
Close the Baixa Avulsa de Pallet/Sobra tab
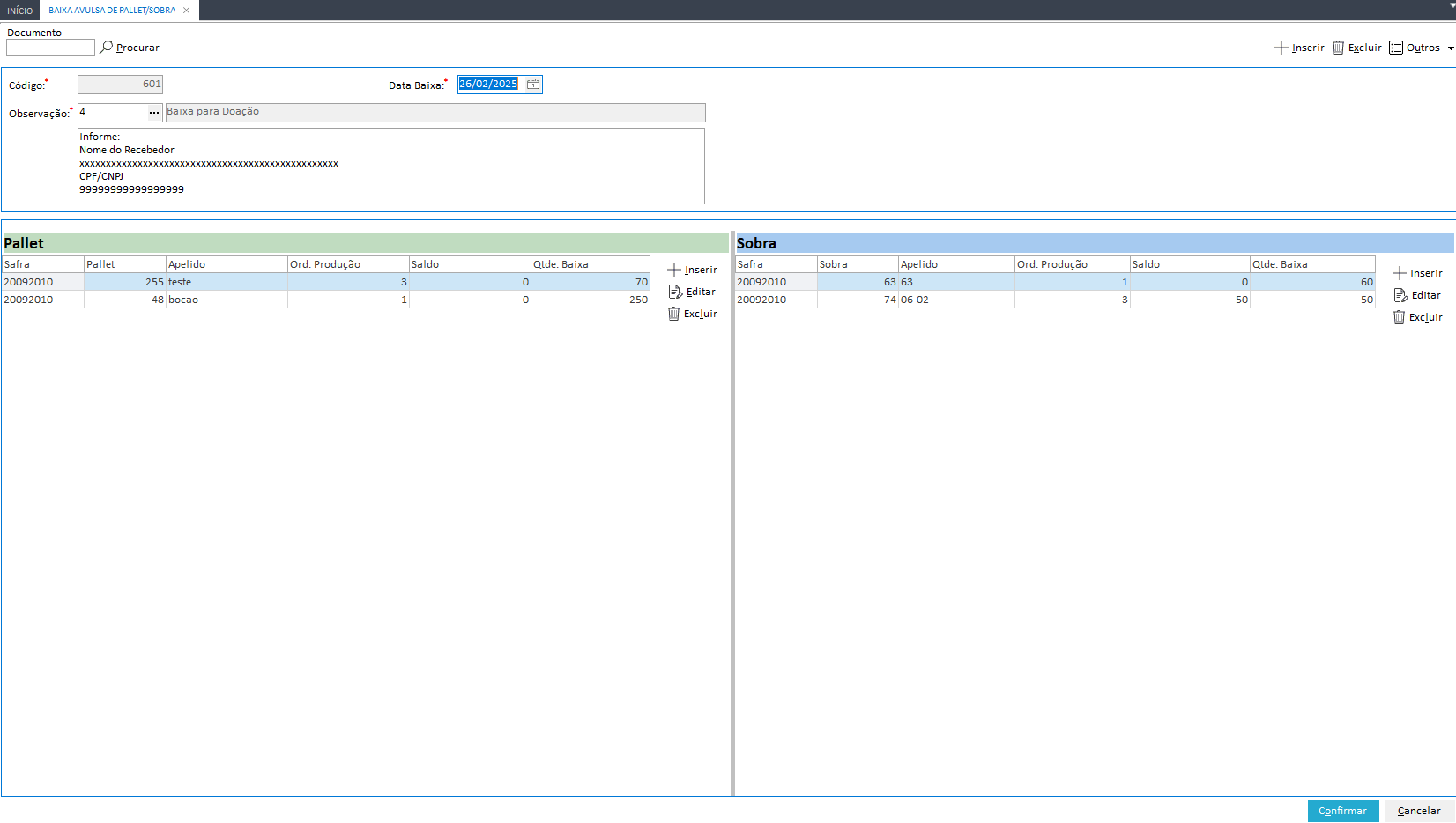pyautogui.click(x=186, y=11)
